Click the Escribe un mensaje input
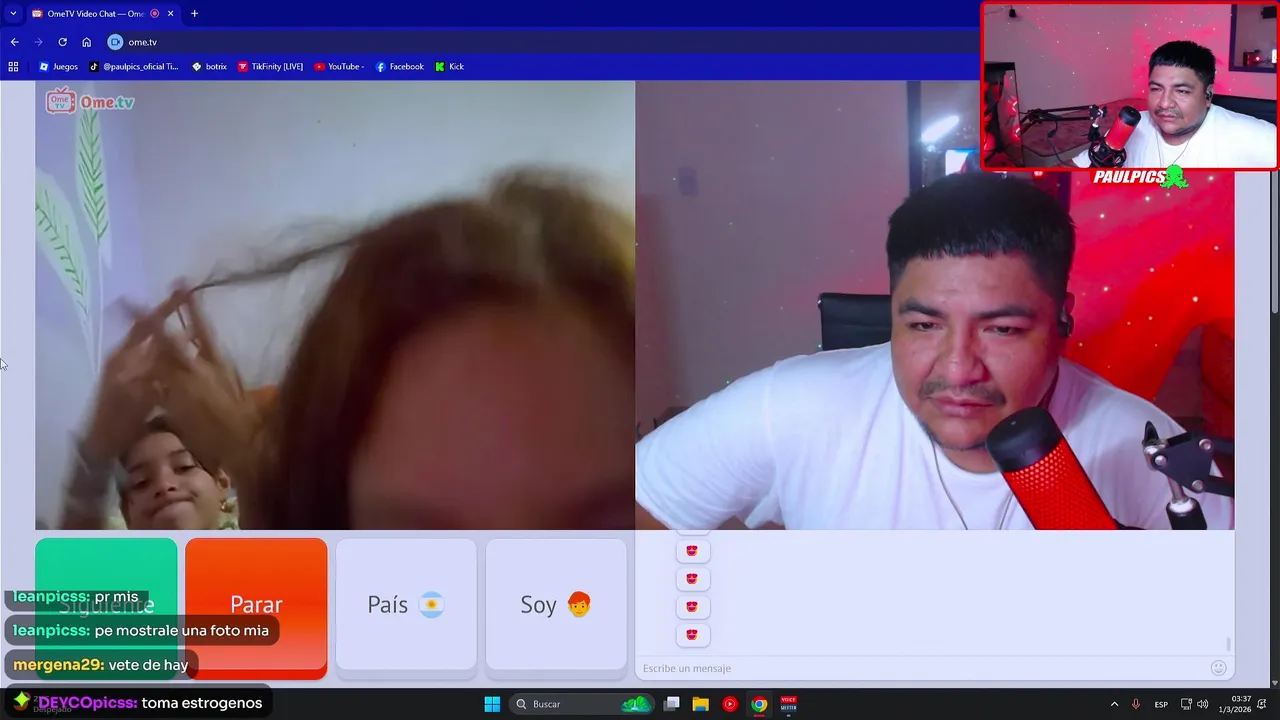The height and width of the screenshot is (720, 1280). tap(920, 668)
